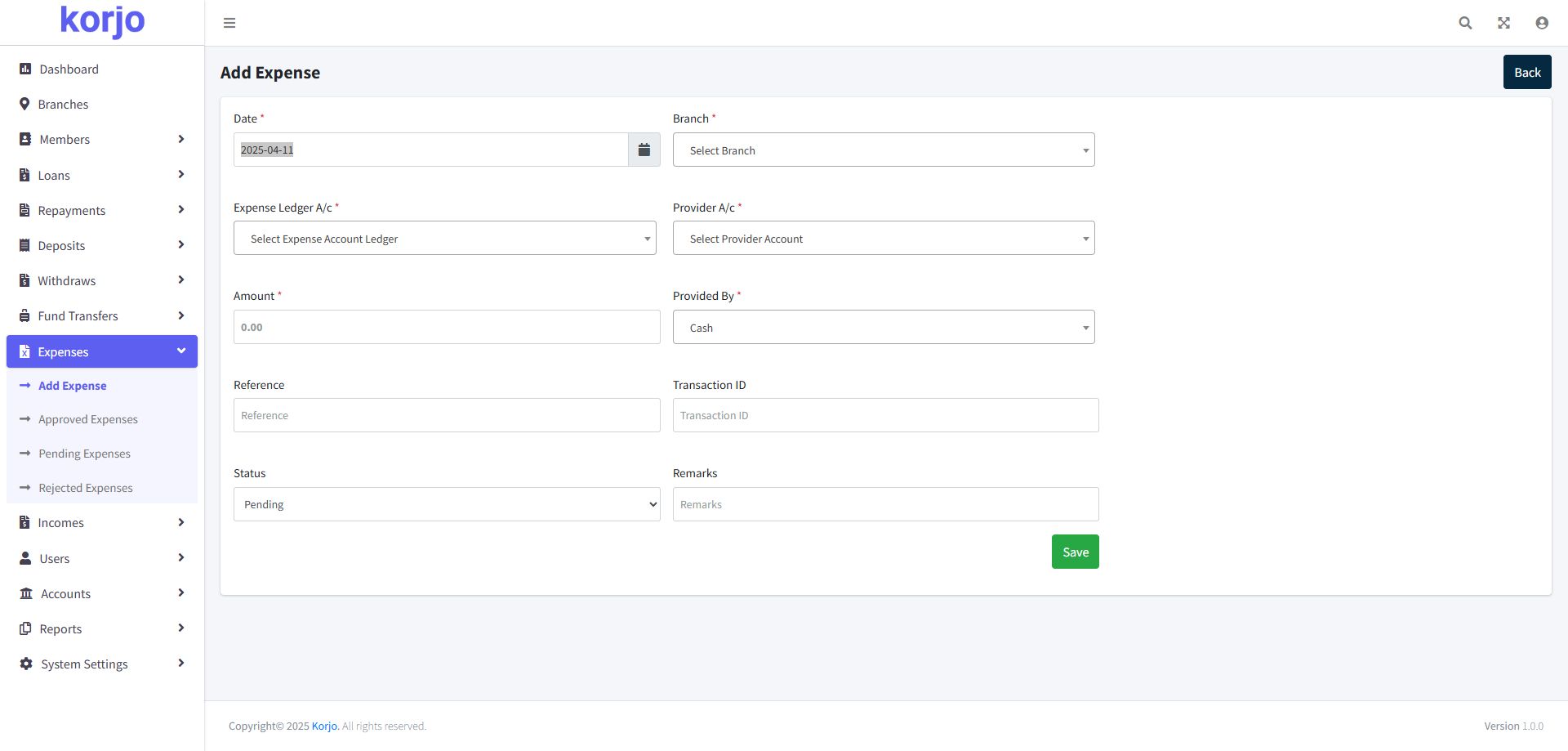Go to Approved Expenses submenu item
The height and width of the screenshot is (751, 1568).
[x=88, y=419]
